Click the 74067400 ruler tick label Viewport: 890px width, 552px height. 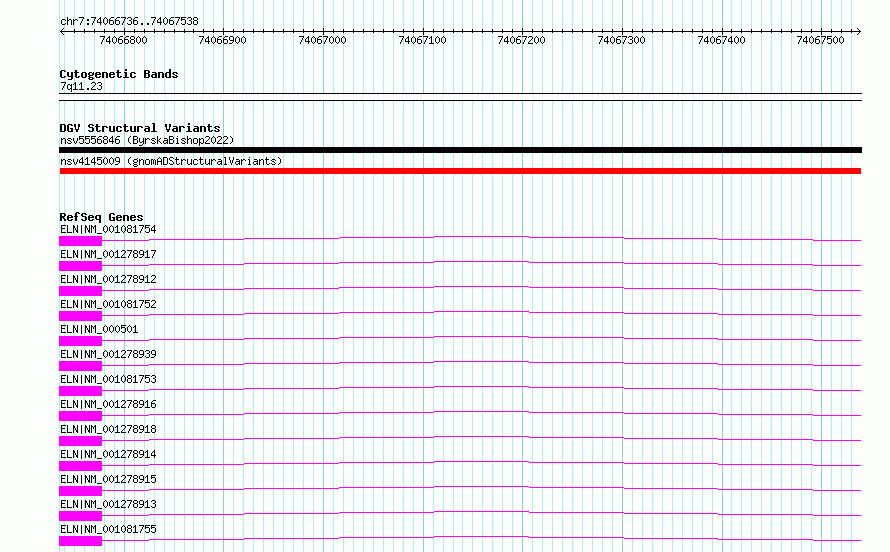[721, 40]
